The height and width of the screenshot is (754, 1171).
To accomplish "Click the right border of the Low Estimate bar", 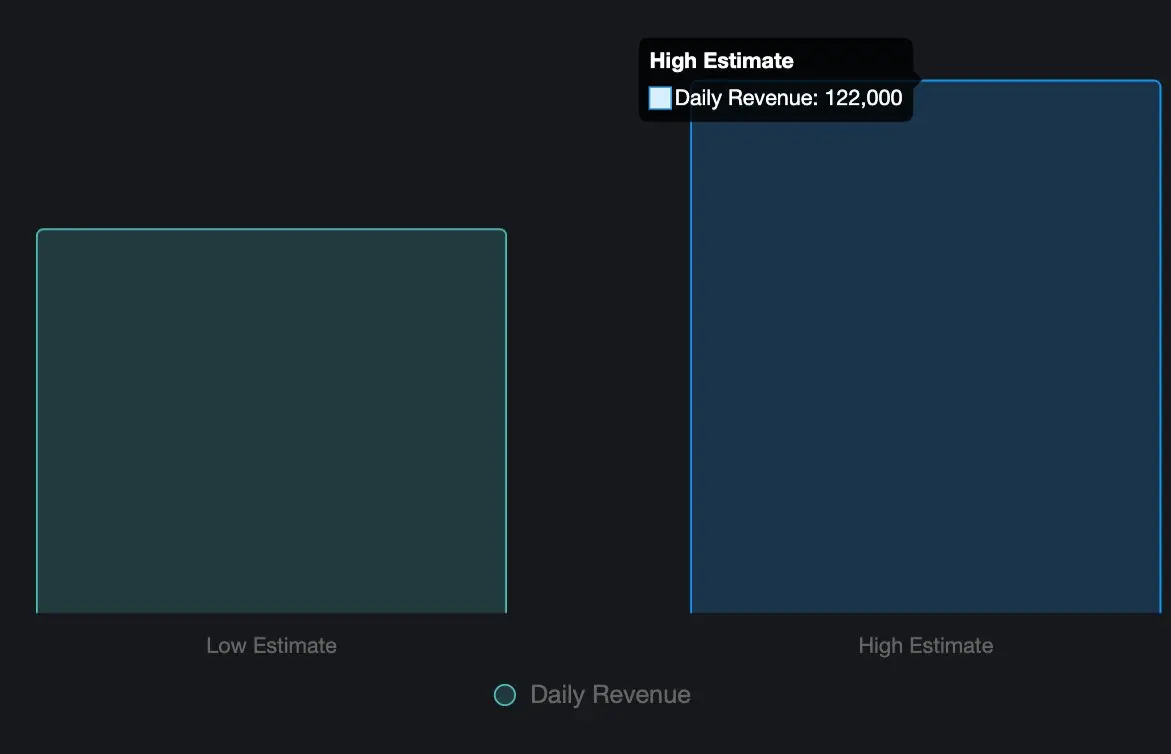I will click(506, 420).
